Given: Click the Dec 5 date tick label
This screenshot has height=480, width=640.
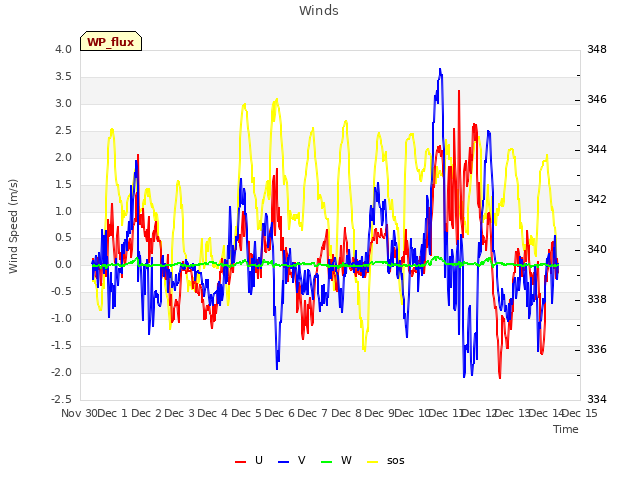Looking at the screenshot, I should pyautogui.click(x=247, y=413).
